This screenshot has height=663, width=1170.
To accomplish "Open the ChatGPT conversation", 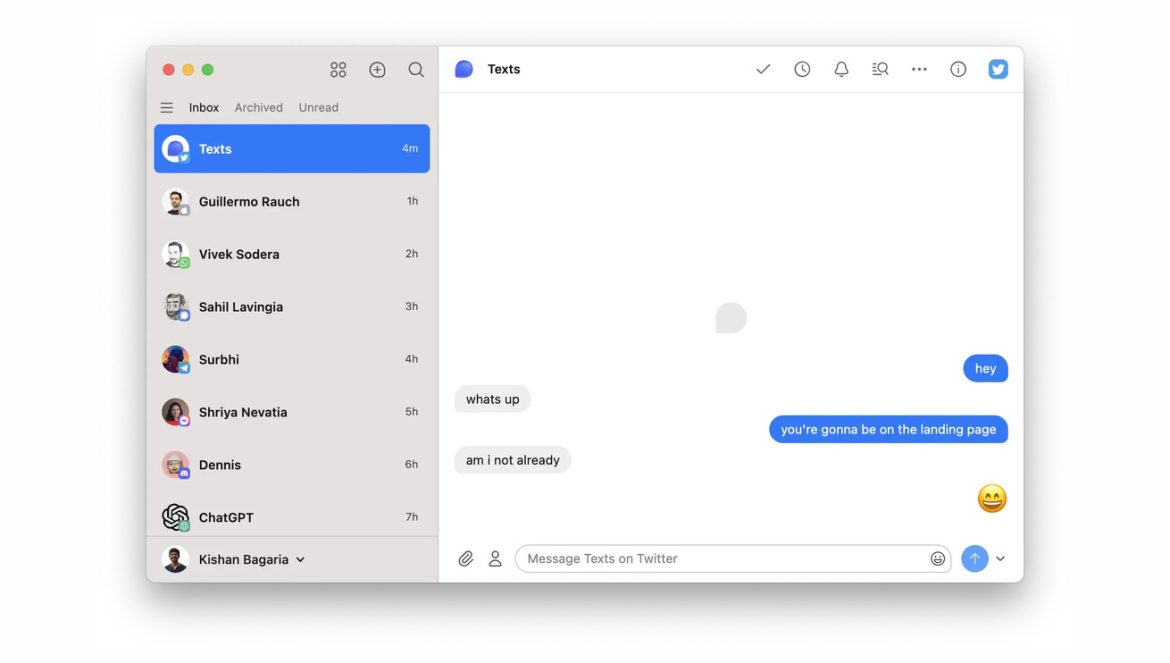I will tap(292, 517).
